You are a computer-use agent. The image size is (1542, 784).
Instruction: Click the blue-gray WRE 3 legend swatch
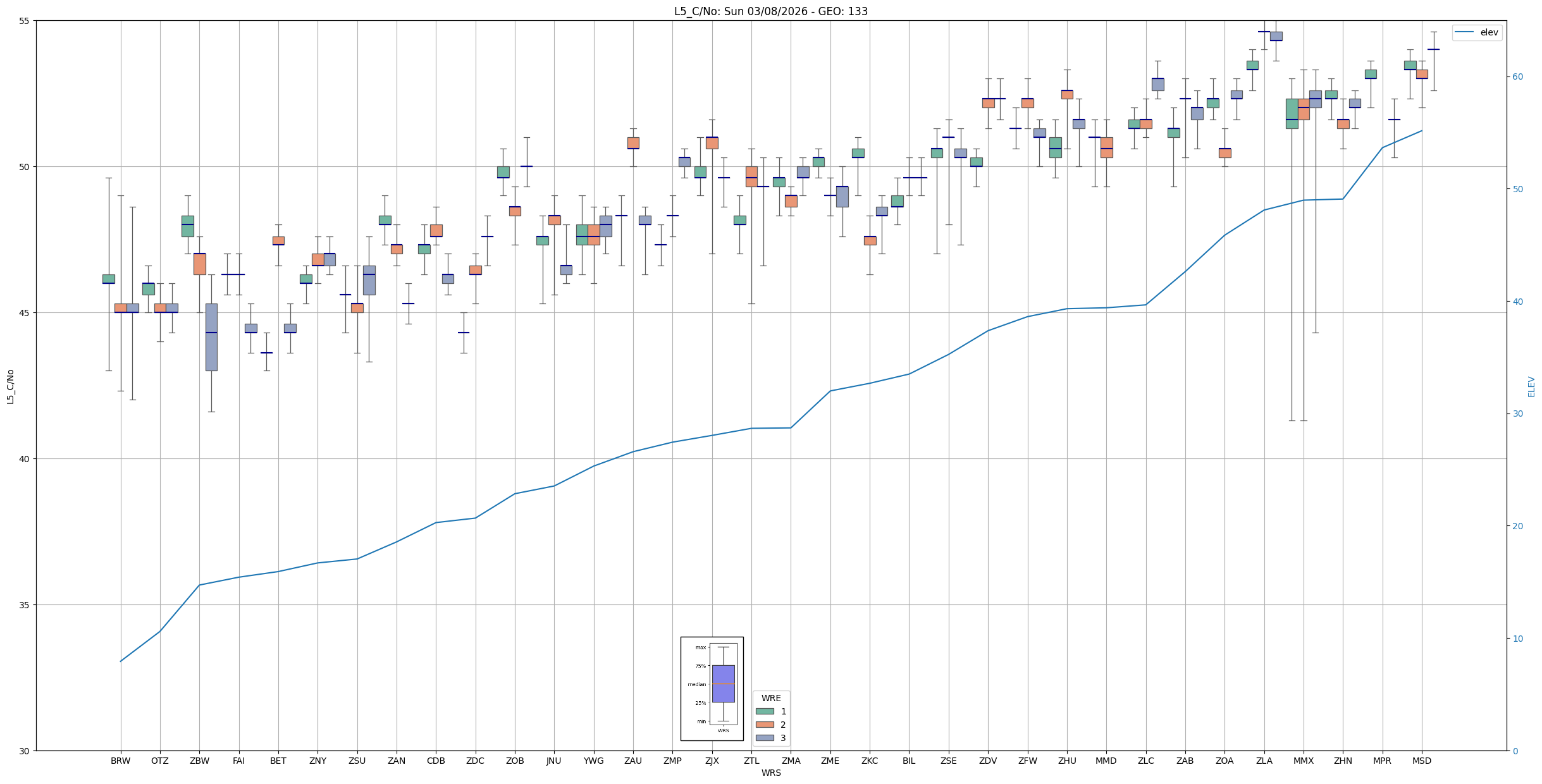[x=765, y=738]
